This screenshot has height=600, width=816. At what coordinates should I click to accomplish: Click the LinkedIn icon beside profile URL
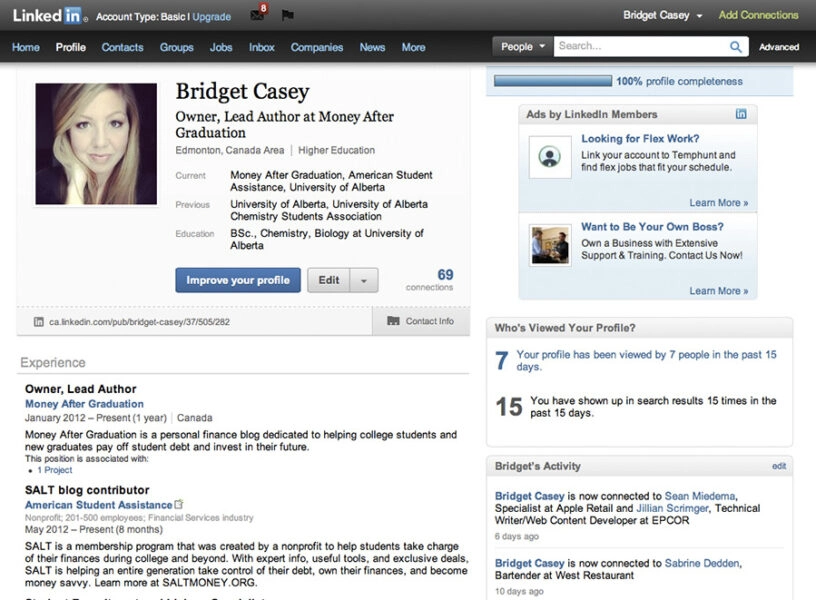(x=39, y=322)
